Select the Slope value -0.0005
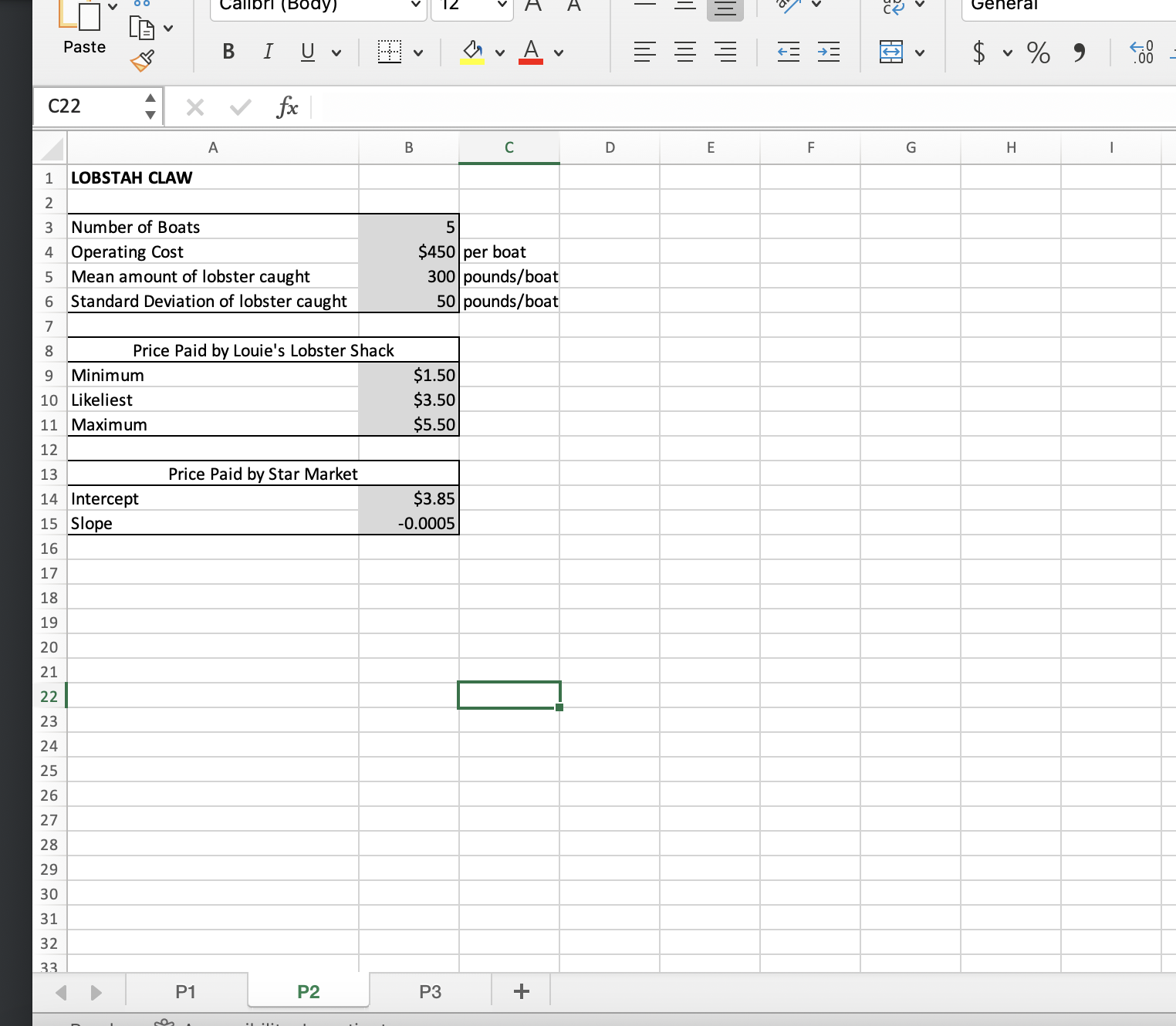This screenshot has width=1176, height=1026. [409, 523]
